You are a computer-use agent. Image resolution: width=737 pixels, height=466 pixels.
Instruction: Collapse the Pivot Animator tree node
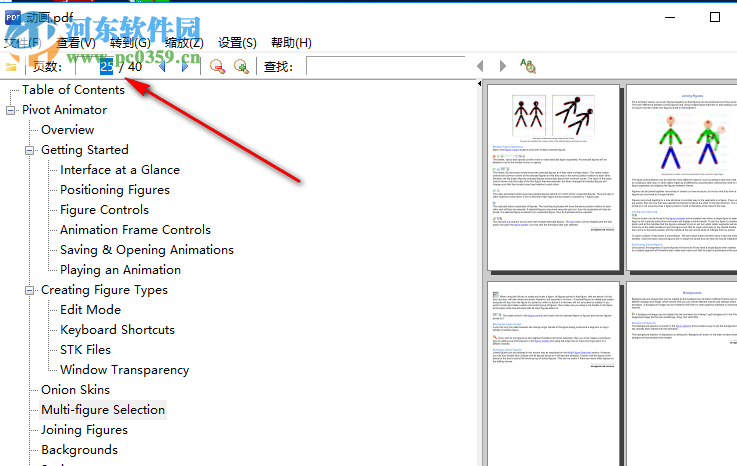click(10, 111)
